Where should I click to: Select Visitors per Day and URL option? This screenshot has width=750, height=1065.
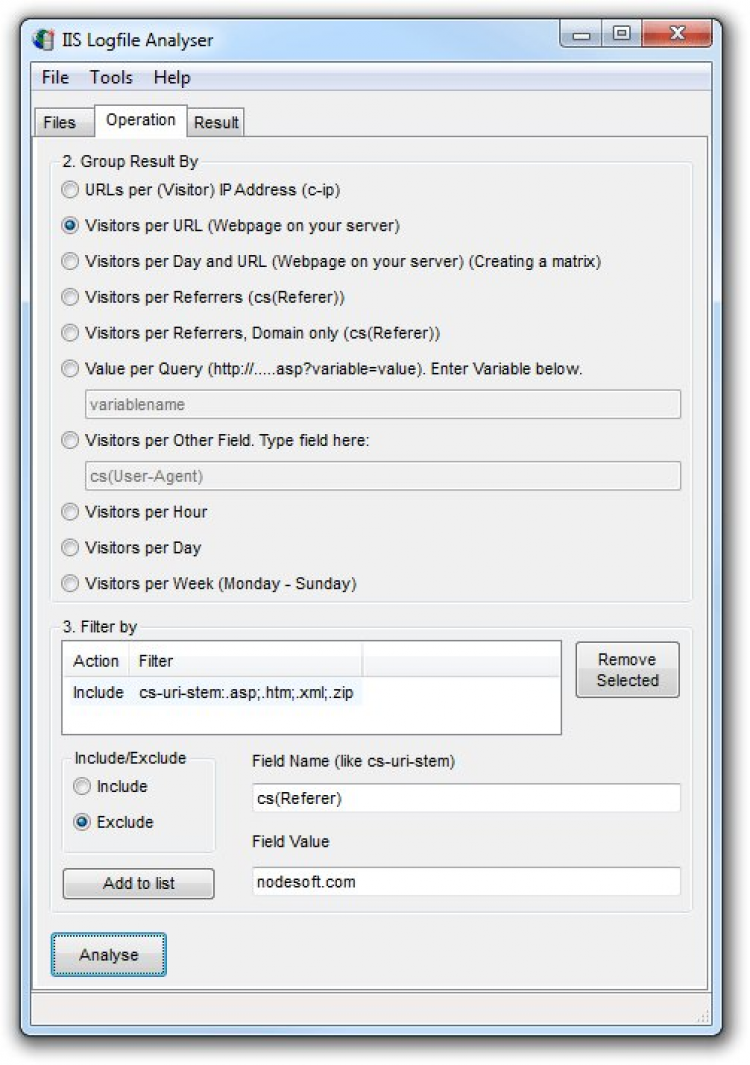[x=70, y=261]
